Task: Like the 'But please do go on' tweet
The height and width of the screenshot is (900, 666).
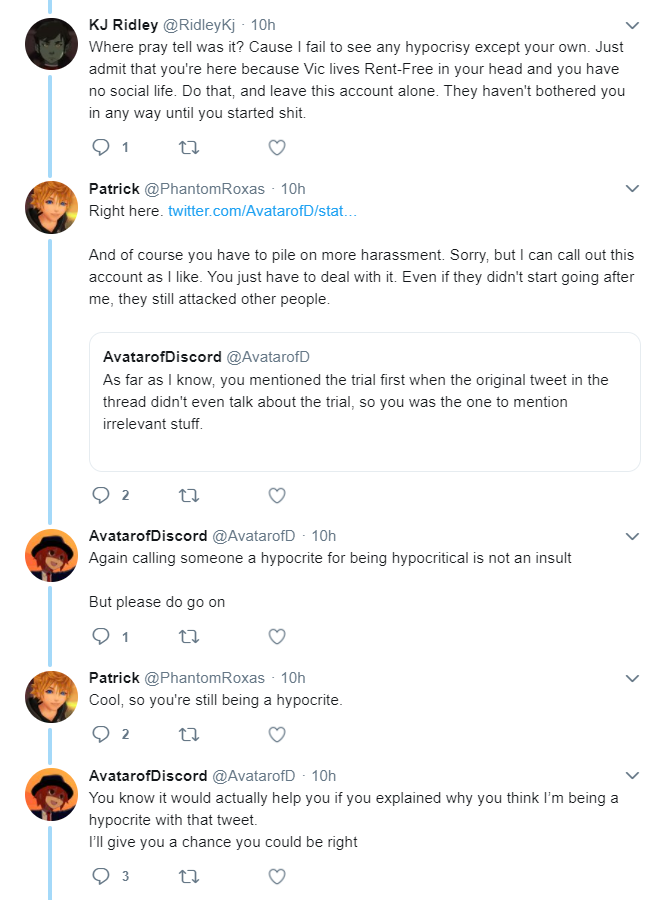Action: click(277, 636)
